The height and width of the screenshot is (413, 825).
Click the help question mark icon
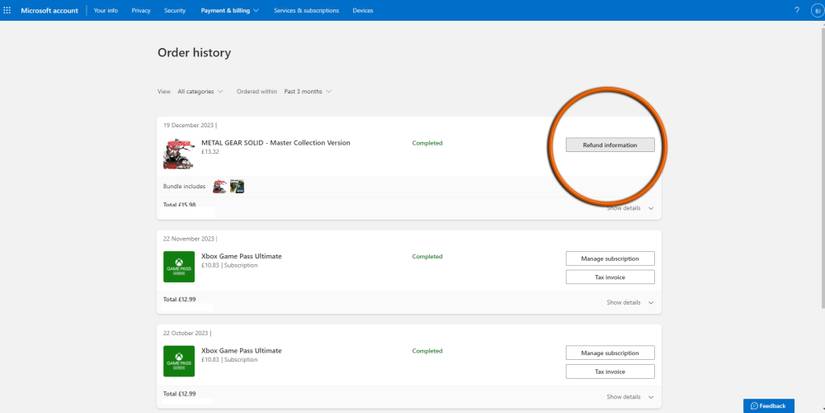pyautogui.click(x=796, y=10)
